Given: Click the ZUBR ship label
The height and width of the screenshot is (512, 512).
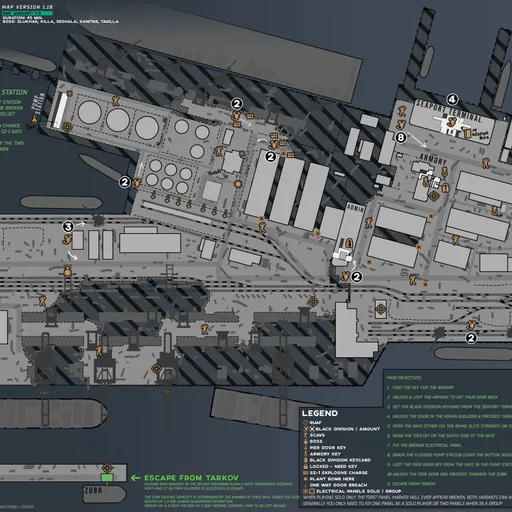Looking at the screenshot, I should (x=93, y=491).
